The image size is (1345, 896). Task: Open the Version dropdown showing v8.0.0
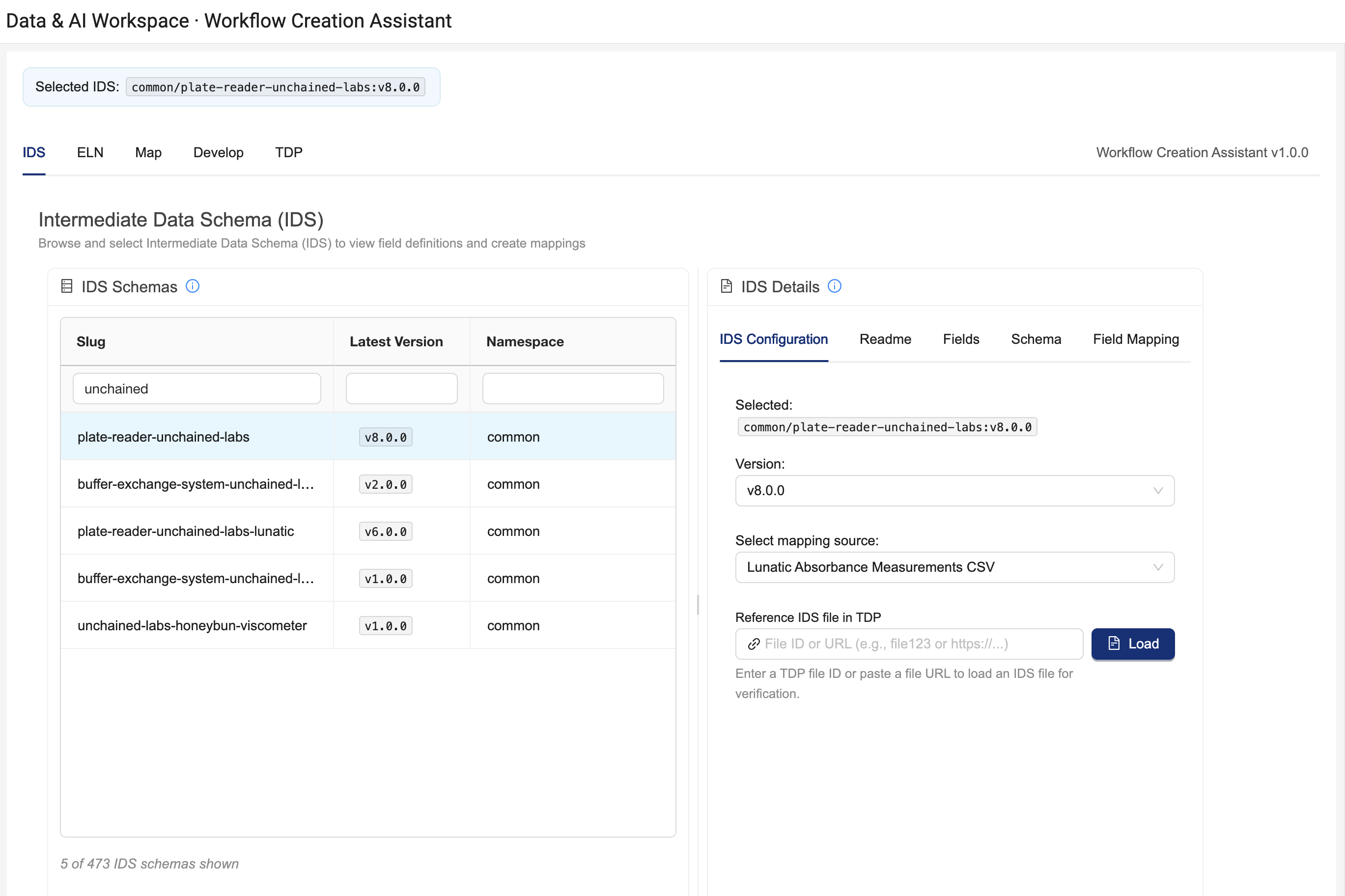pyautogui.click(x=954, y=490)
